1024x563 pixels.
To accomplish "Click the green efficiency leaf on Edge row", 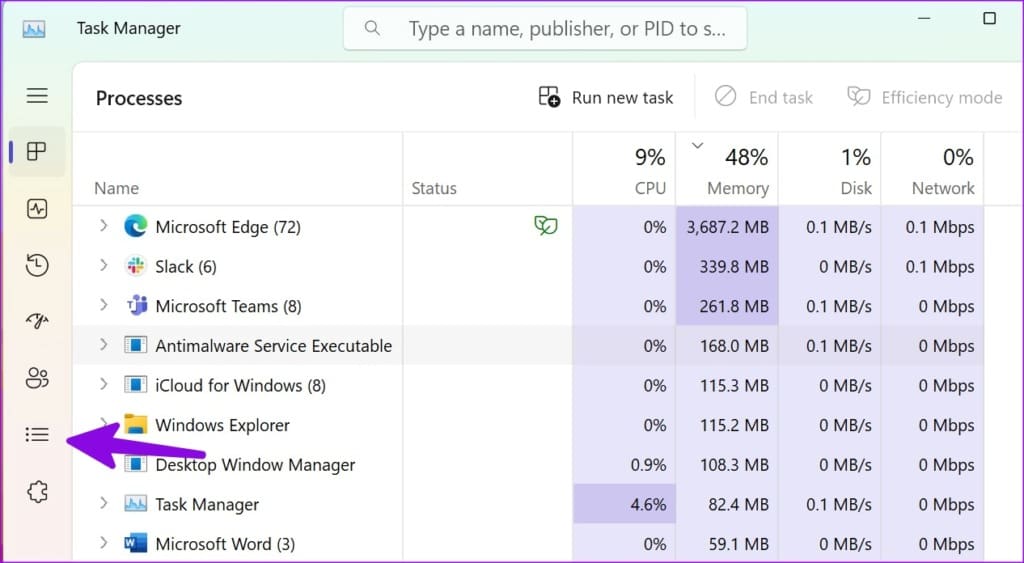I will coord(546,226).
